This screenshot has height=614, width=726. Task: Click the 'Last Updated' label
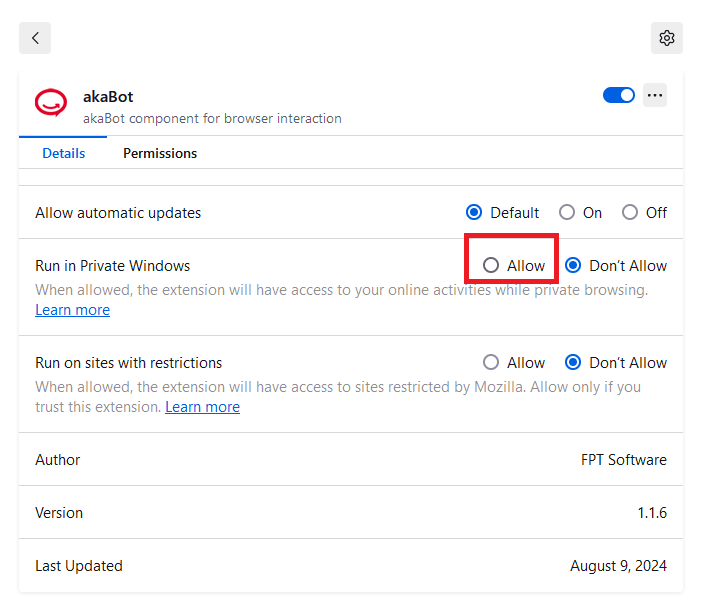[x=79, y=566]
